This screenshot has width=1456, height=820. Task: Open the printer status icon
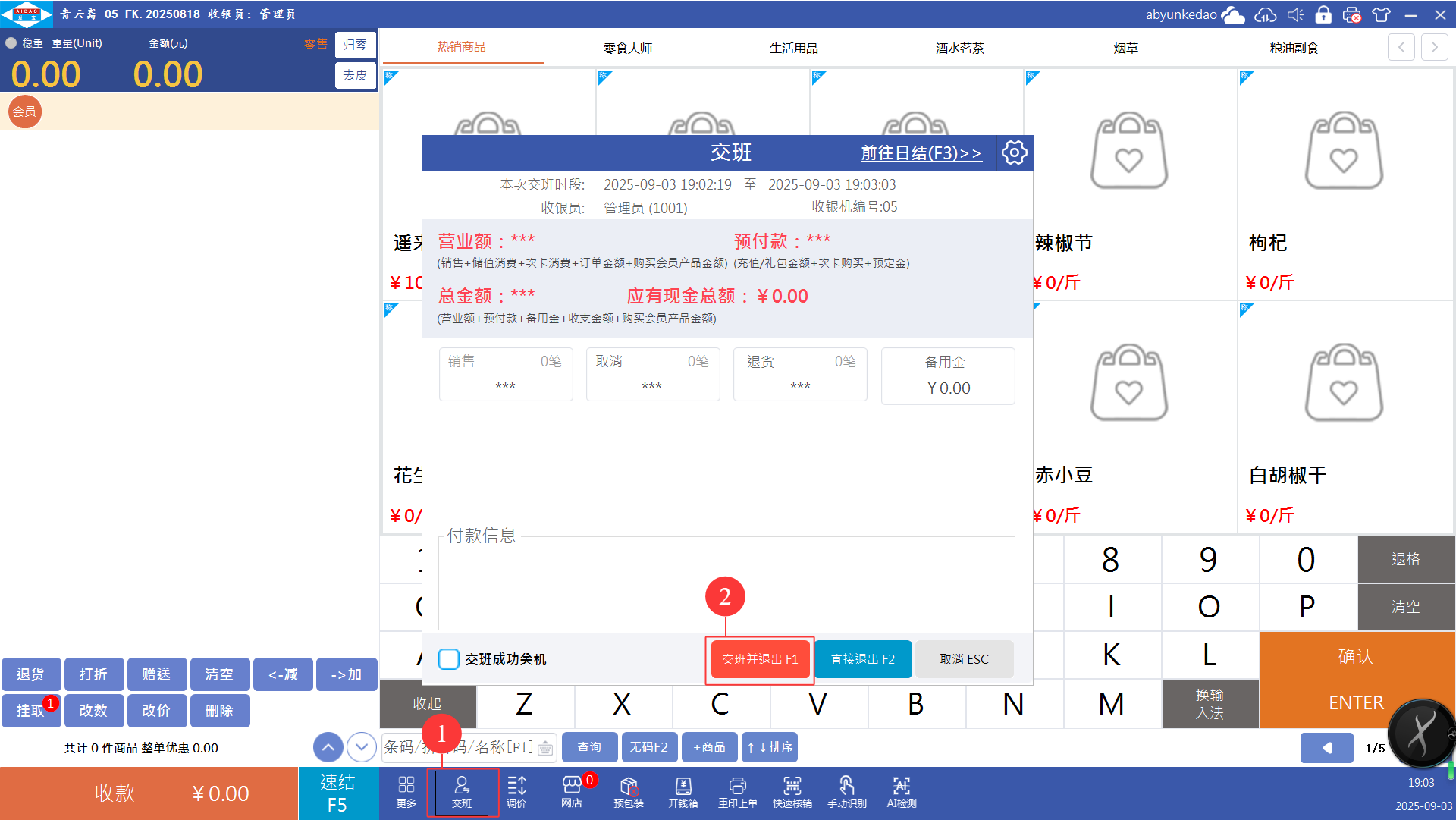coord(1352,14)
